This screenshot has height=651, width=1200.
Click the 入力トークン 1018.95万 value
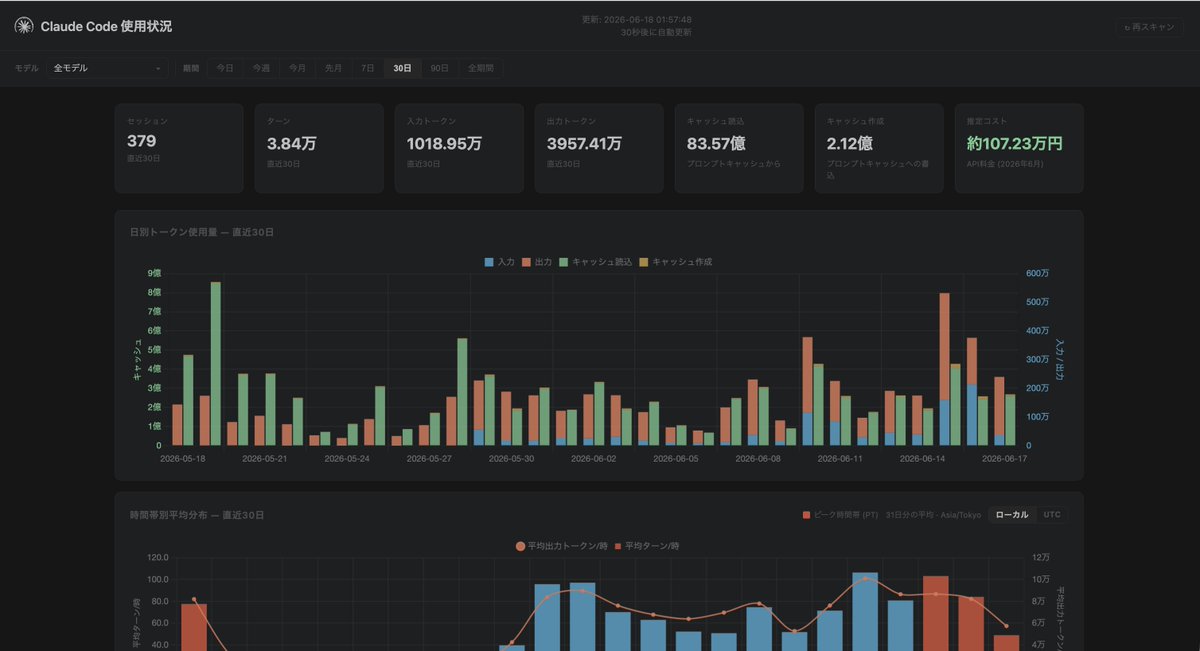pyautogui.click(x=444, y=143)
